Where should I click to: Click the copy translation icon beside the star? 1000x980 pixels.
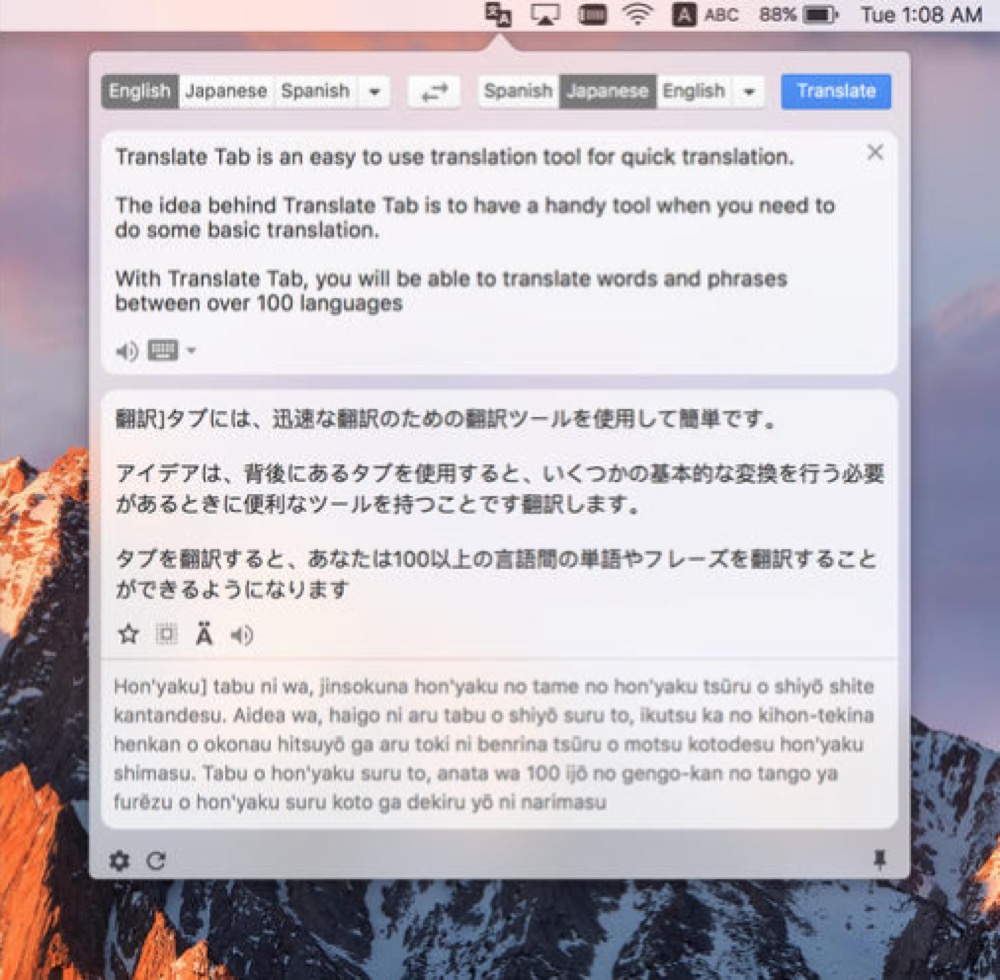coord(166,634)
